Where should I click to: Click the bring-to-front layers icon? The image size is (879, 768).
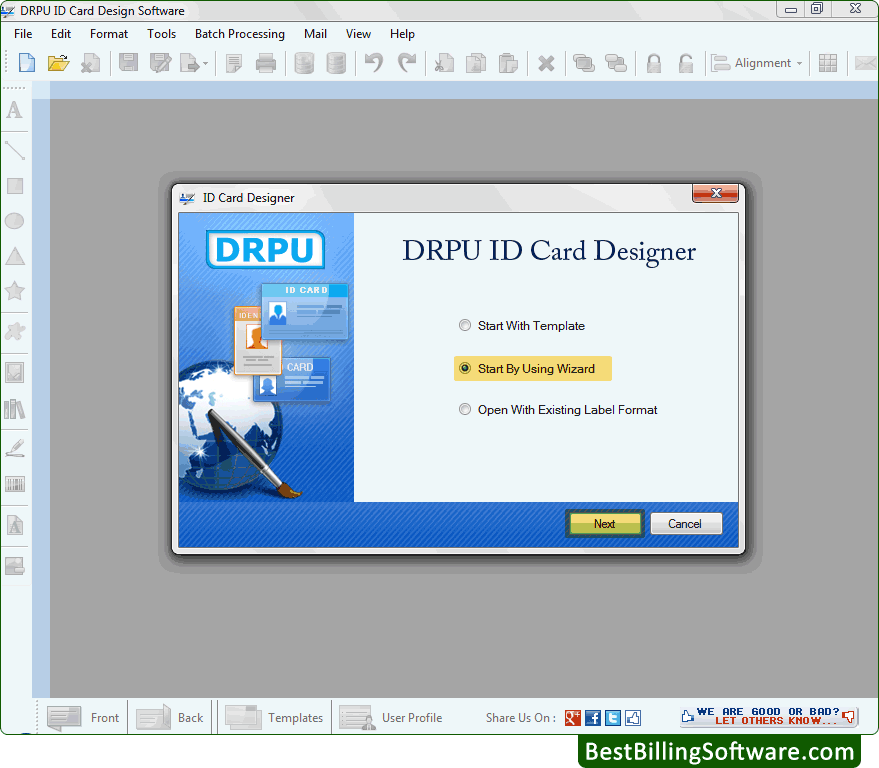[x=584, y=63]
